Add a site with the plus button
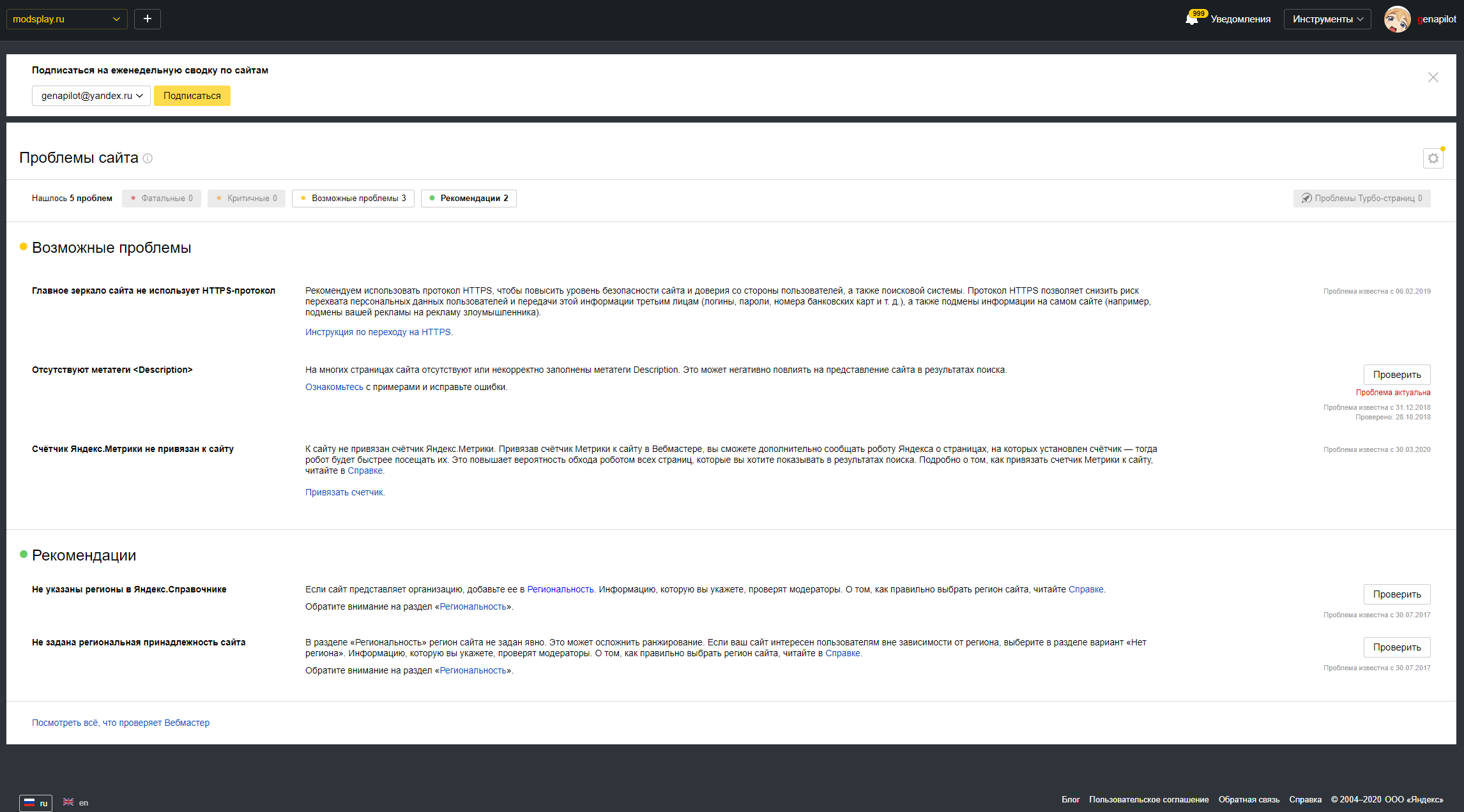This screenshot has width=1464, height=812. point(148,19)
